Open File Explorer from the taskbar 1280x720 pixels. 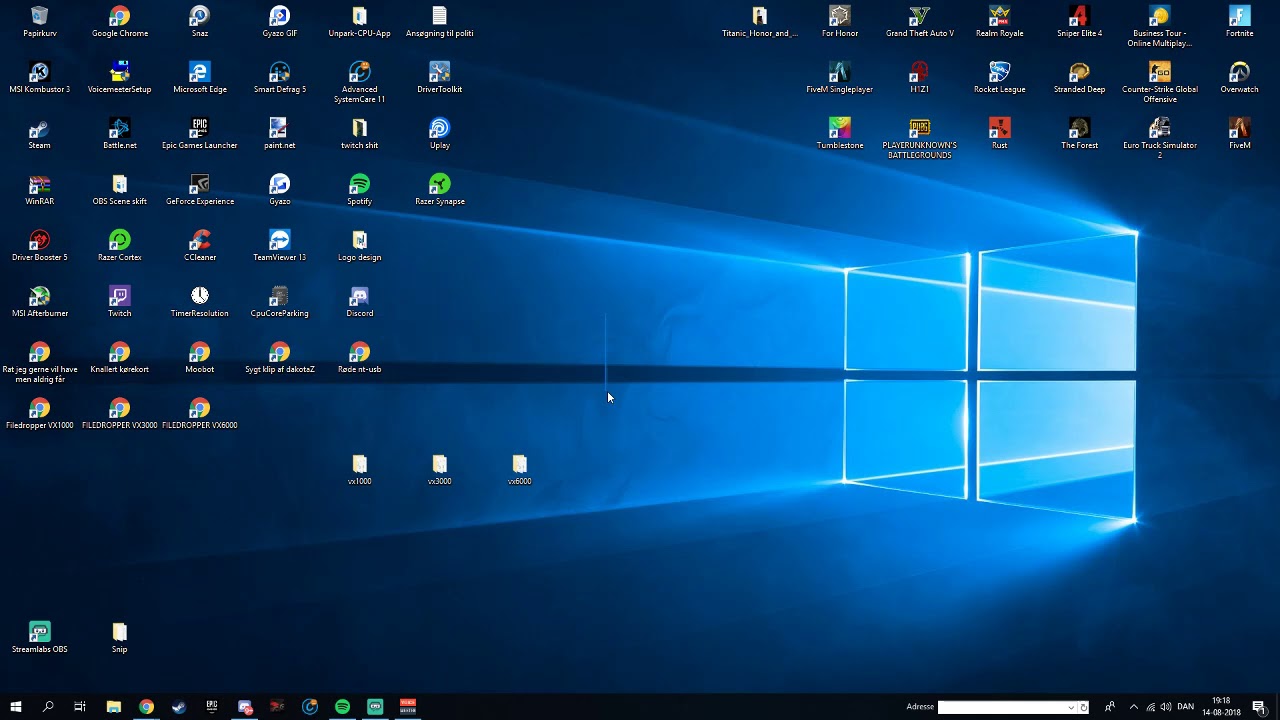pos(114,707)
